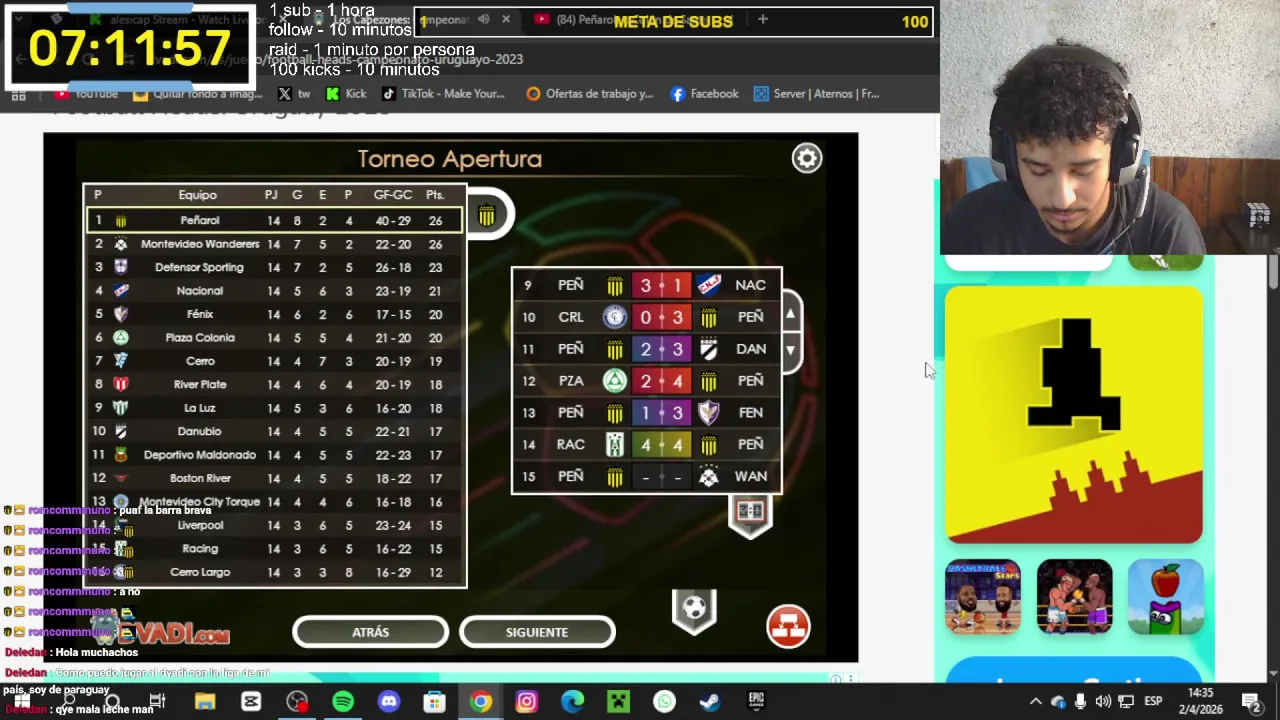1280x720 pixels.
Task: Click the Boston River team name
Action: pos(200,478)
